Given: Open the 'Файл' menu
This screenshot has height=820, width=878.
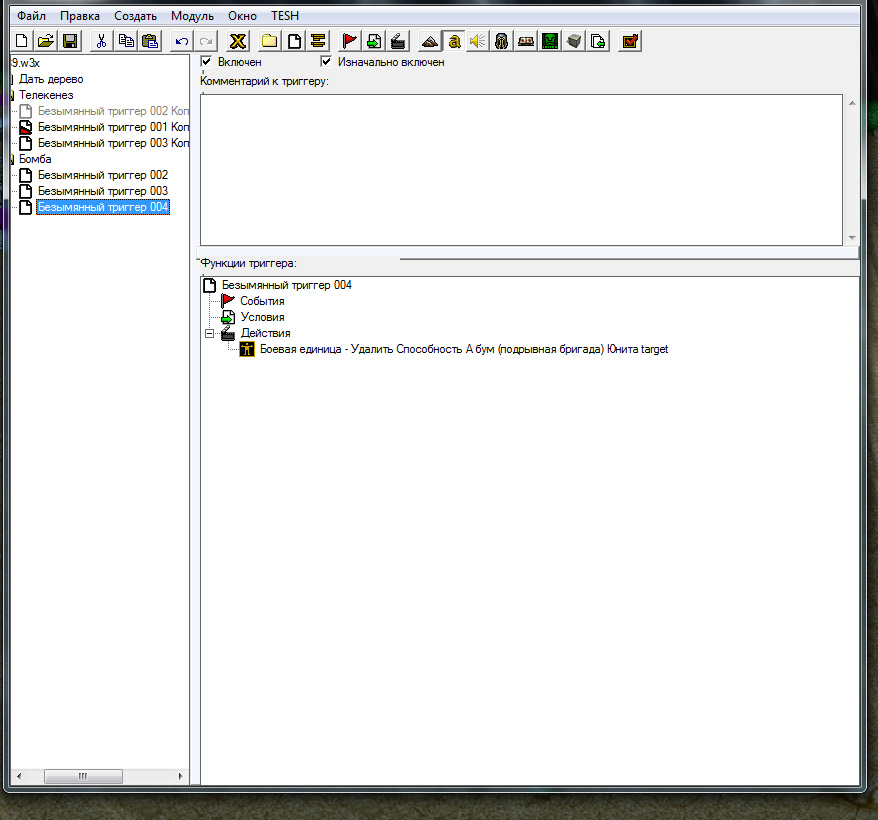Looking at the screenshot, I should 31,16.
